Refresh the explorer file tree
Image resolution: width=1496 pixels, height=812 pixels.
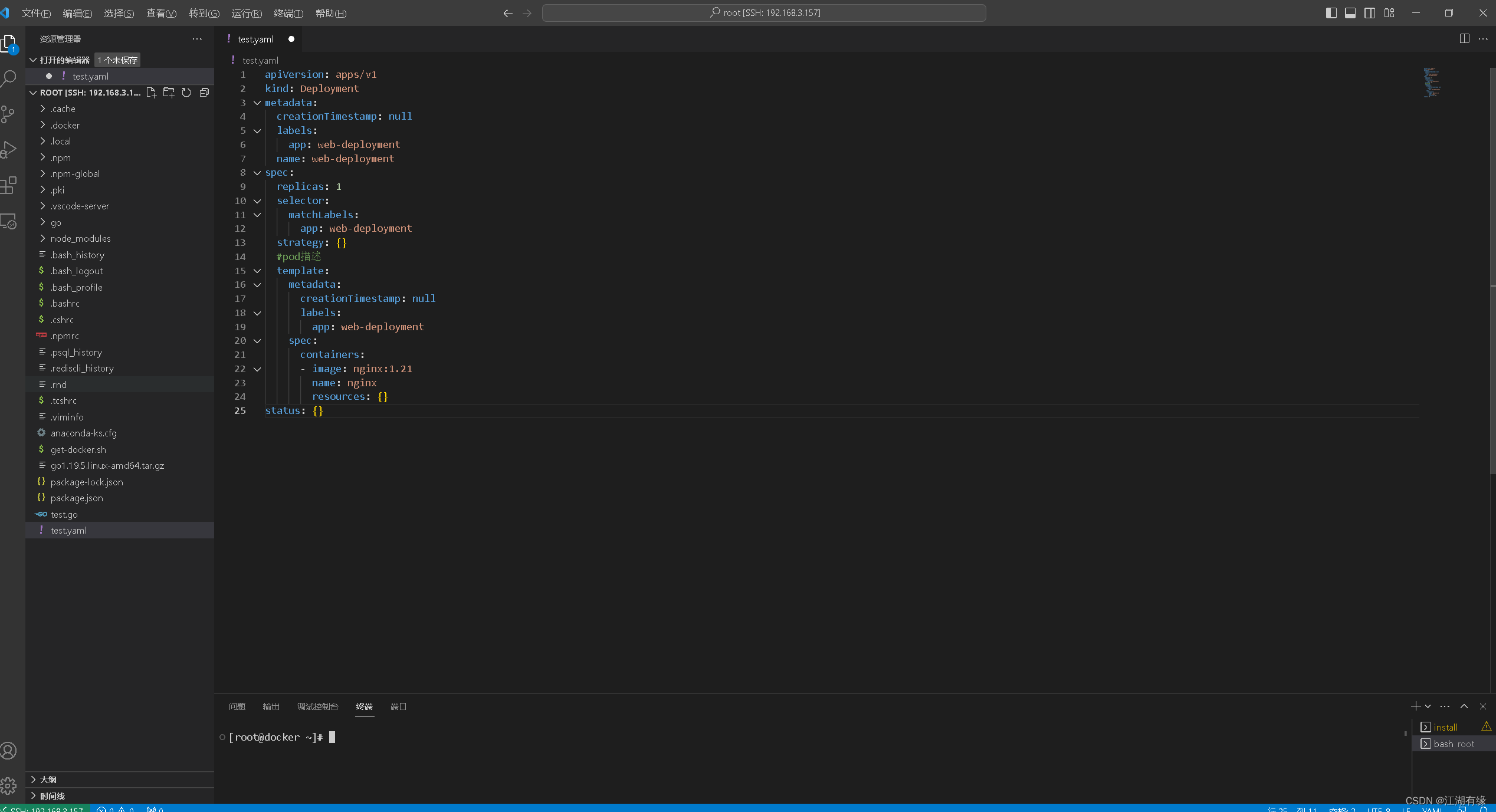pyautogui.click(x=186, y=93)
